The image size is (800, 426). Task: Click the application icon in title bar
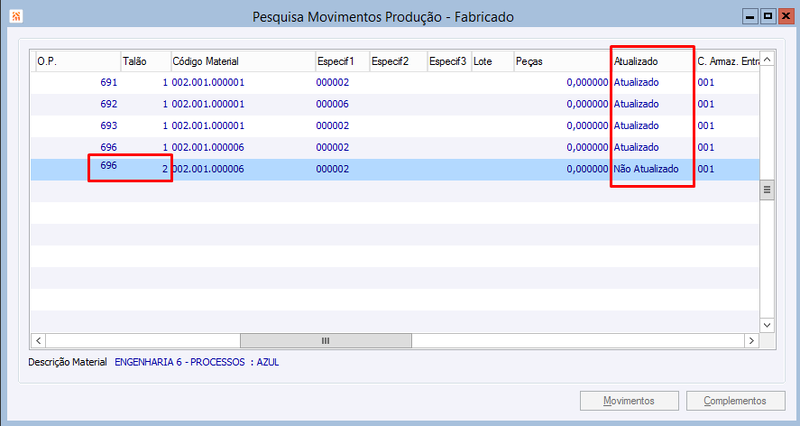pyautogui.click(x=16, y=16)
